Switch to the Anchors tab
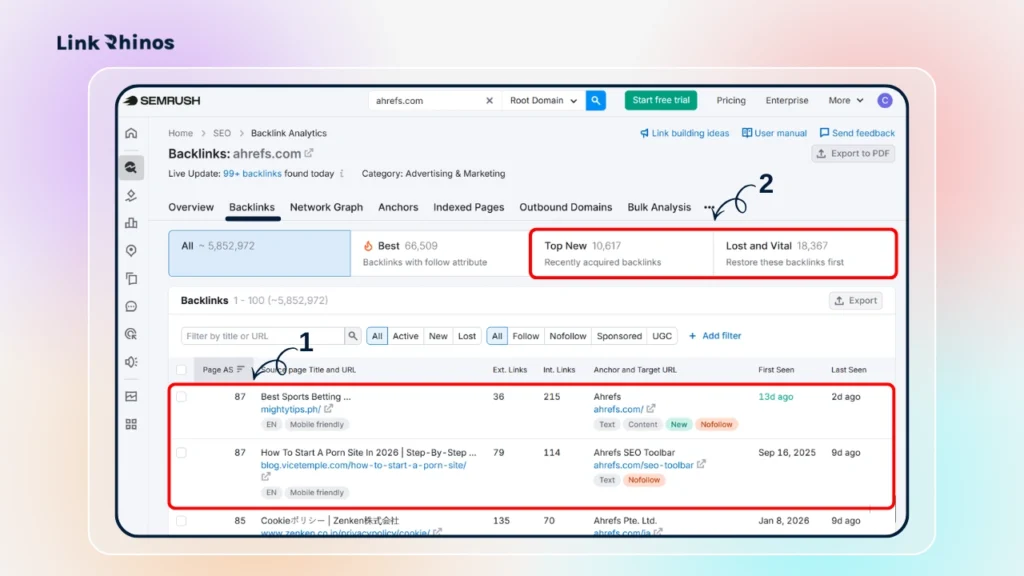The width and height of the screenshot is (1024, 576). click(398, 207)
